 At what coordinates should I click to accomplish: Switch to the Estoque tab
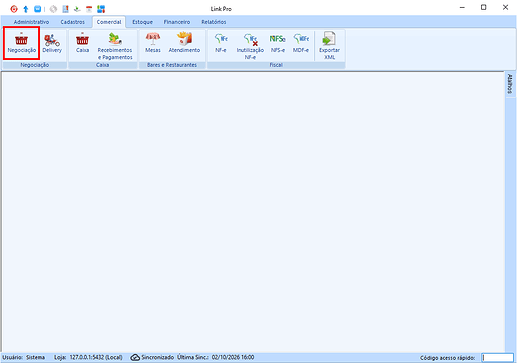click(x=142, y=22)
